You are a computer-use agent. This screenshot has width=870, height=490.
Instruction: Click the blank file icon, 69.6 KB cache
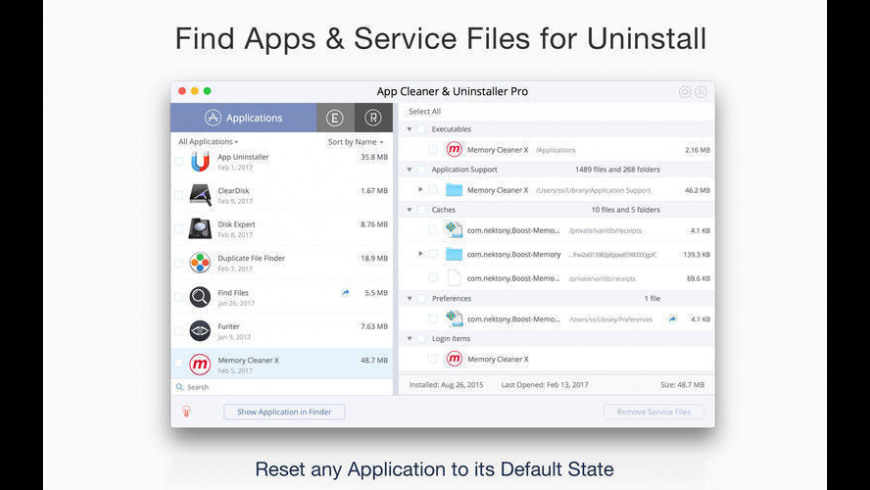[x=454, y=278]
